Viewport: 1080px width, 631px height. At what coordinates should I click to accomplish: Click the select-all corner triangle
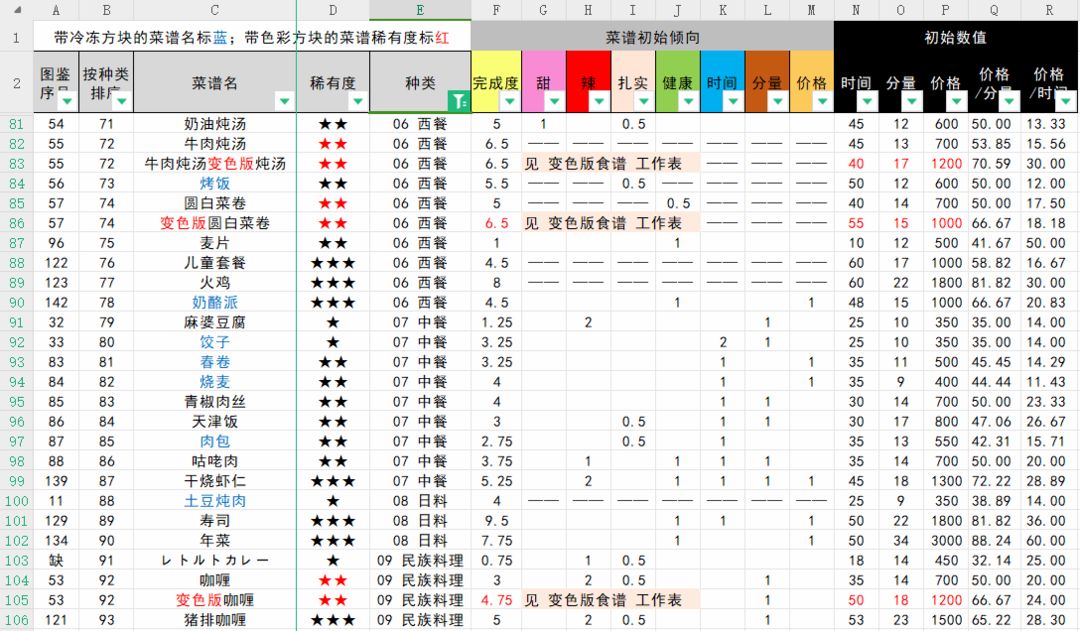(x=17, y=10)
